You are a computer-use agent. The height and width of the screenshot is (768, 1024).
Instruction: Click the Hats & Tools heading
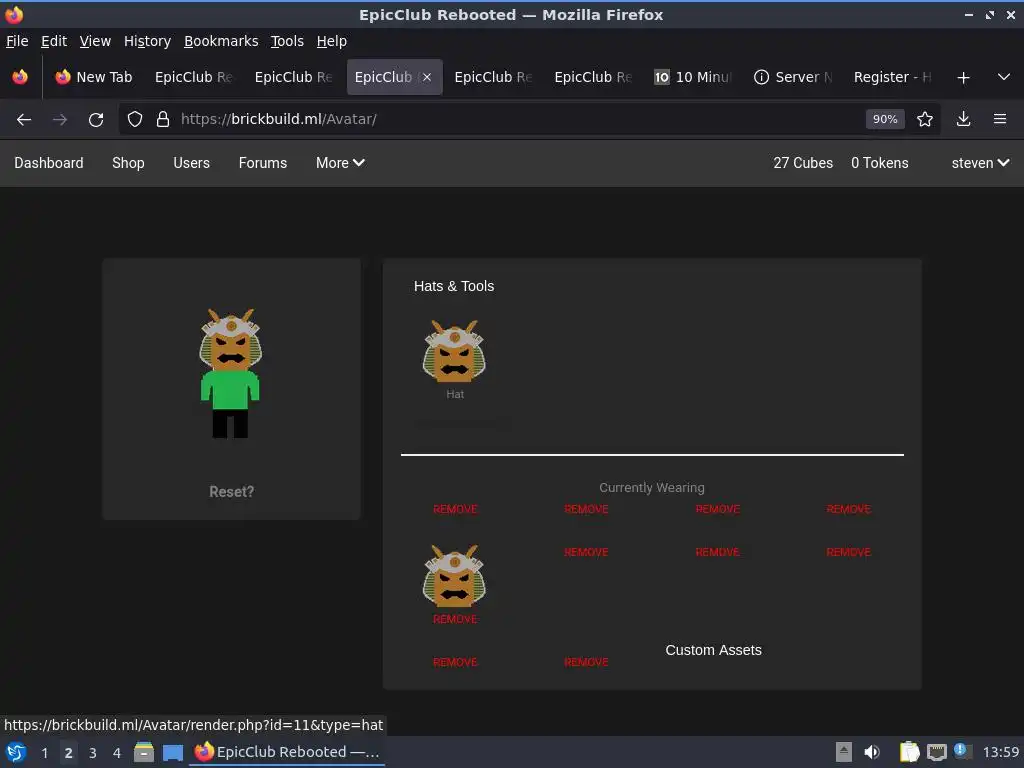tap(454, 286)
